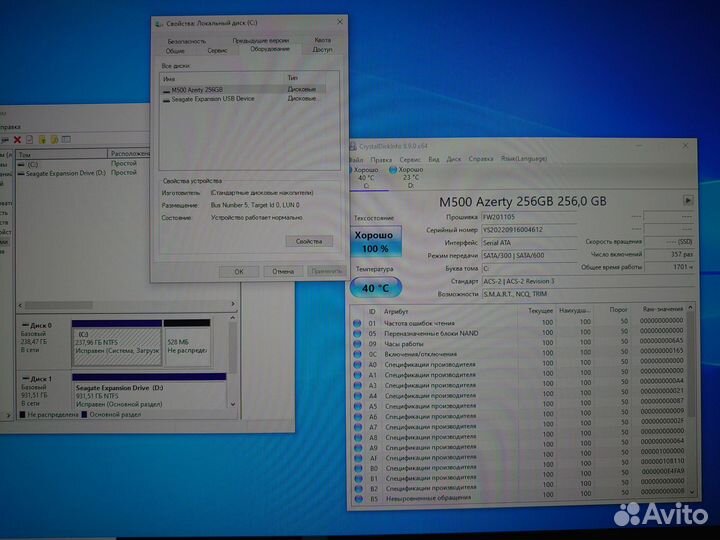Click the status circle for attribute 09
Screen dimensions: 720x540
click(357, 343)
